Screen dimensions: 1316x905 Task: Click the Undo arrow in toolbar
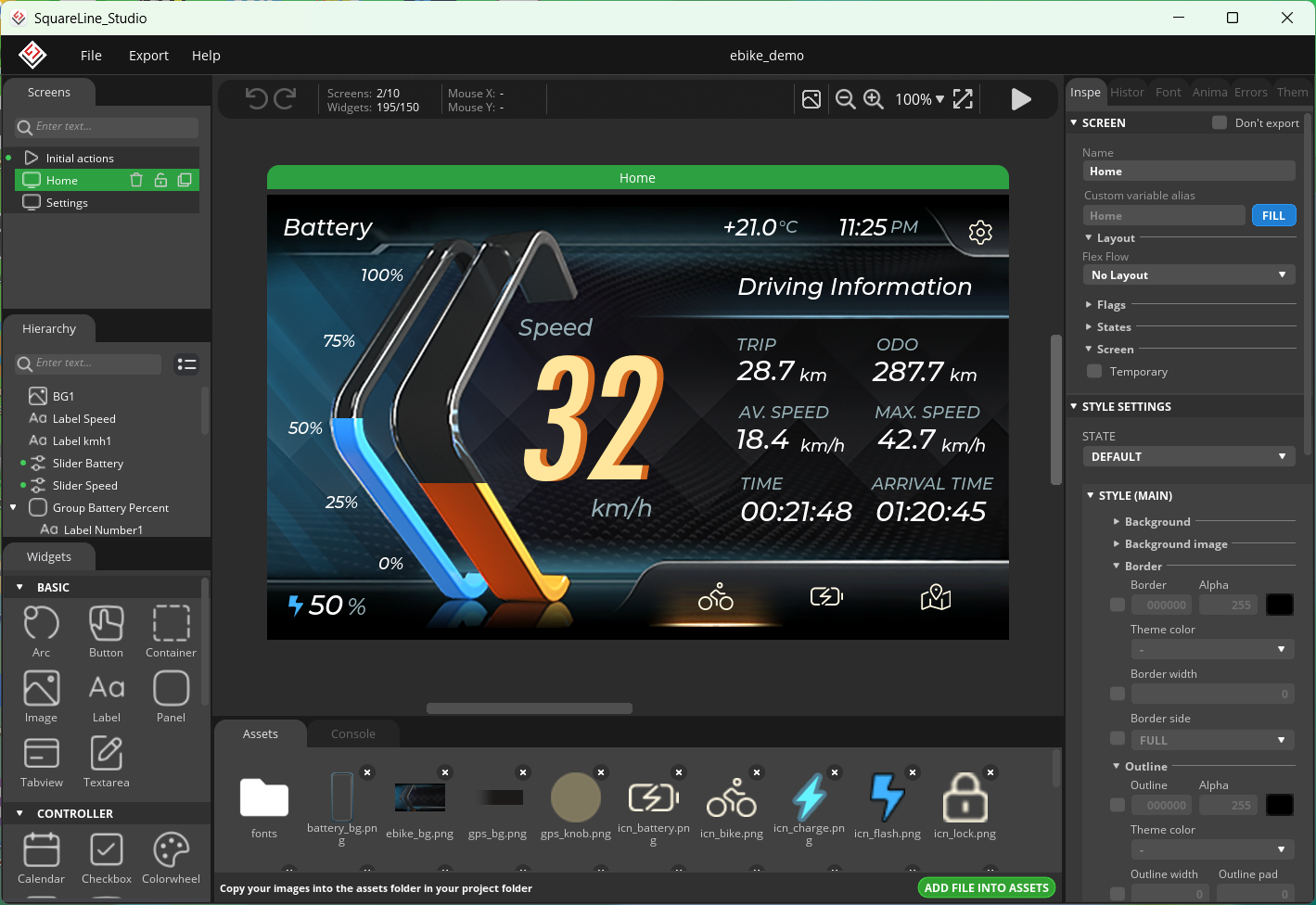(256, 98)
